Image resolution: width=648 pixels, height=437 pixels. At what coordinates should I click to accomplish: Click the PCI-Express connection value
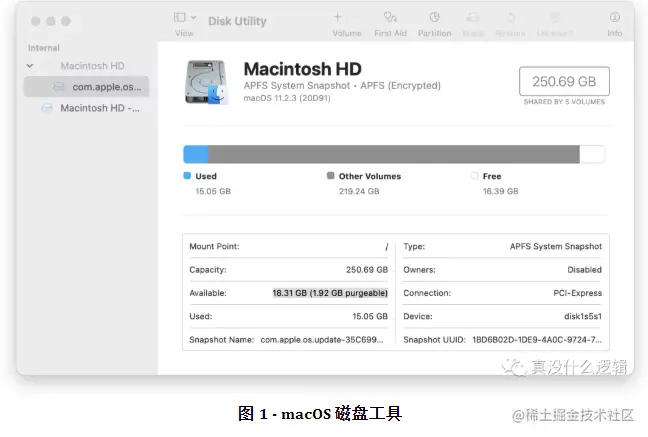577,293
